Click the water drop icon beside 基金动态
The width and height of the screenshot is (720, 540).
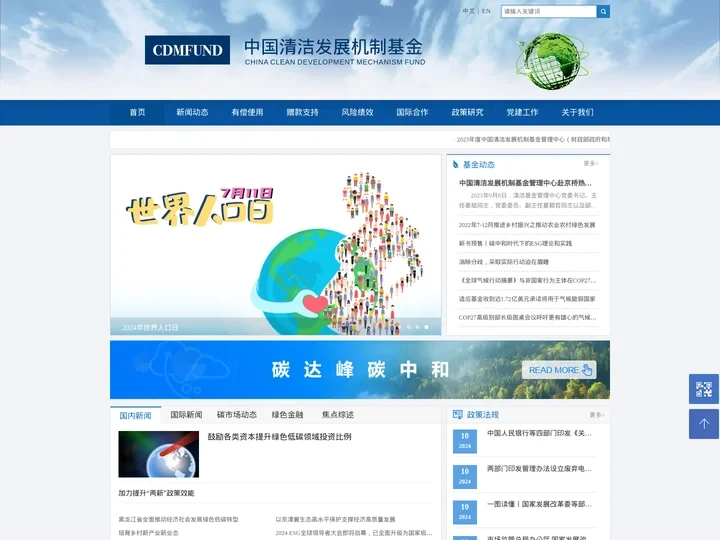click(x=455, y=164)
